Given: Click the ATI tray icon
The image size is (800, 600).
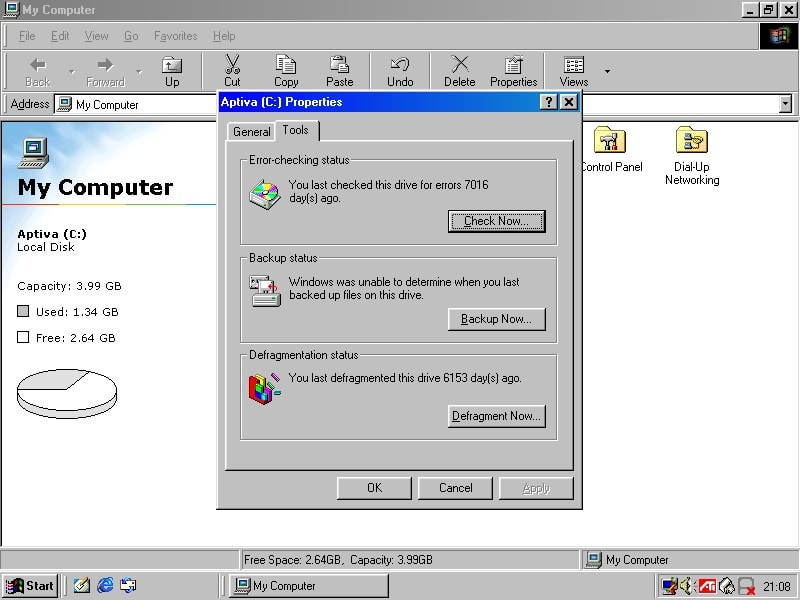Looking at the screenshot, I should tap(707, 586).
